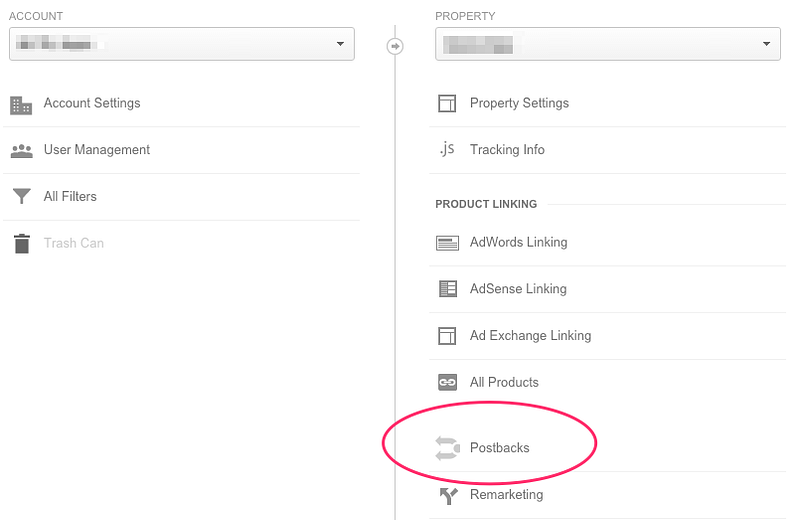Viewport: 800px width, 520px height.
Task: Click the User Management people icon
Action: [21, 151]
